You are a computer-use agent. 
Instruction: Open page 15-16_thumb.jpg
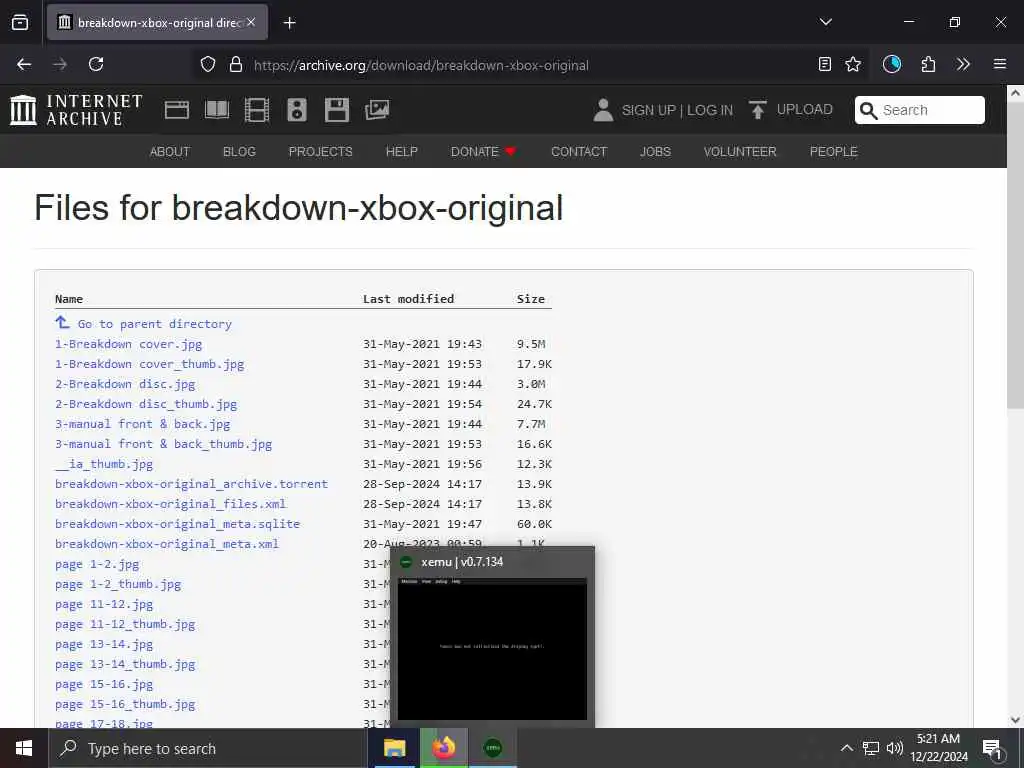click(125, 705)
